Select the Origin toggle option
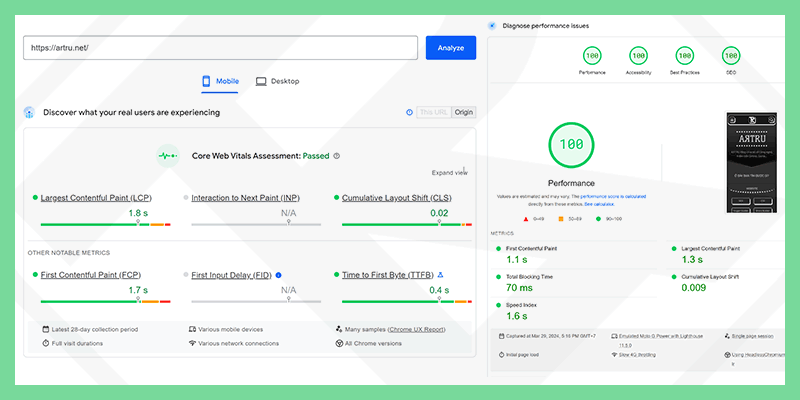800x400 pixels. coord(464,112)
